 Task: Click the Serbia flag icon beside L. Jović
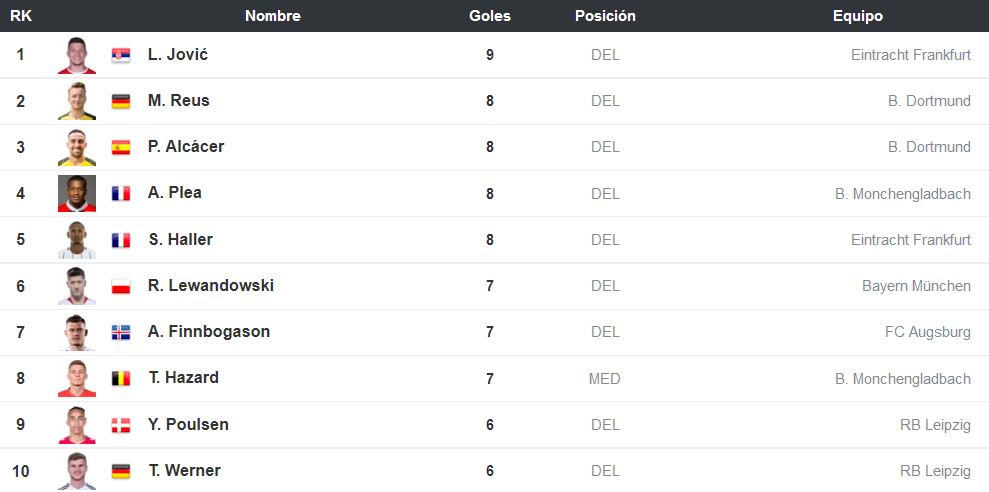click(x=120, y=55)
